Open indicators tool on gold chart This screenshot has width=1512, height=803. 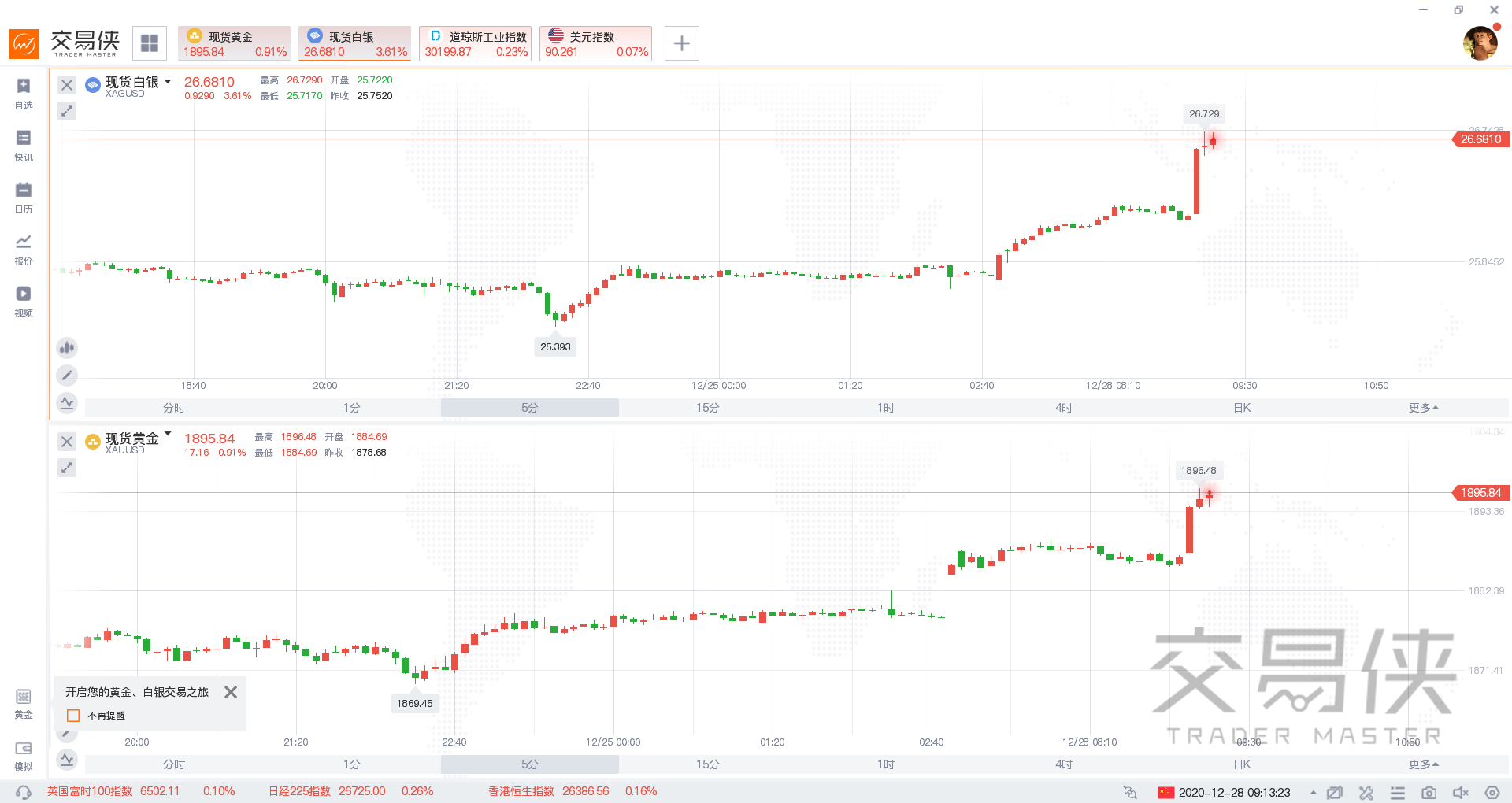67,760
